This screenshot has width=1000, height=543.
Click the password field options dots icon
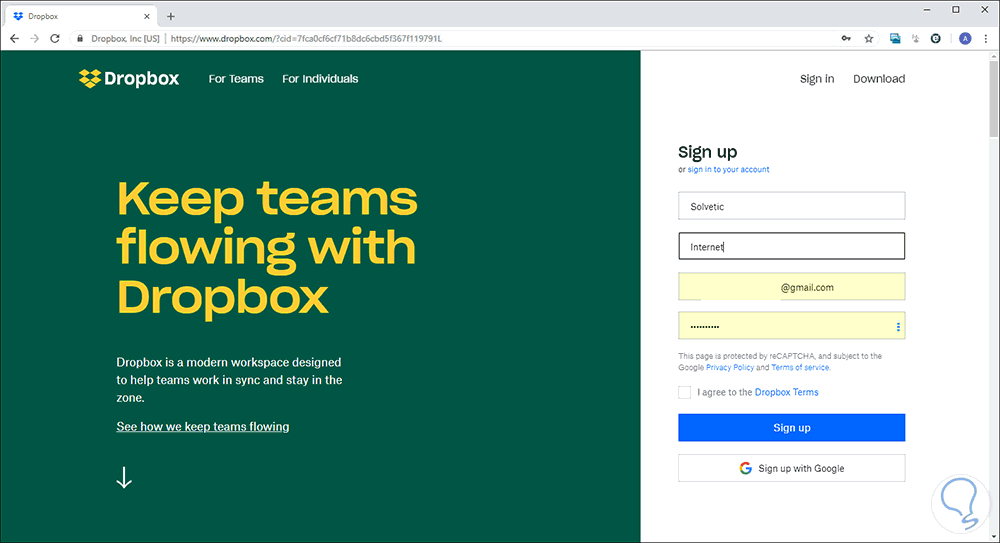(898, 327)
